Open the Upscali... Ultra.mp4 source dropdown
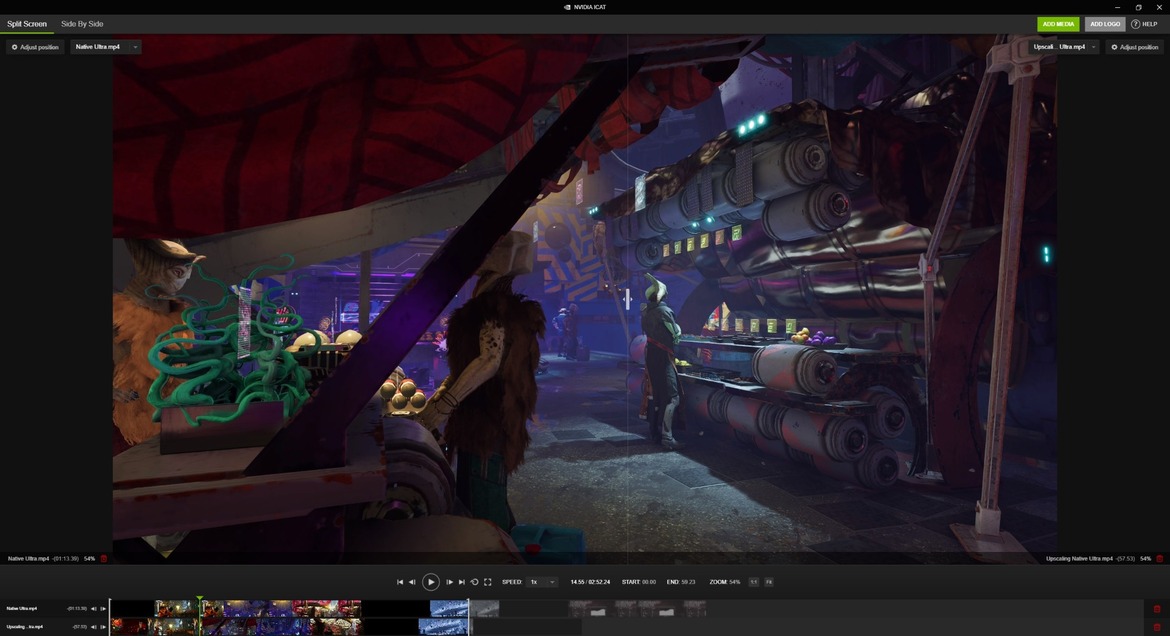This screenshot has width=1170, height=636. tap(1063, 47)
